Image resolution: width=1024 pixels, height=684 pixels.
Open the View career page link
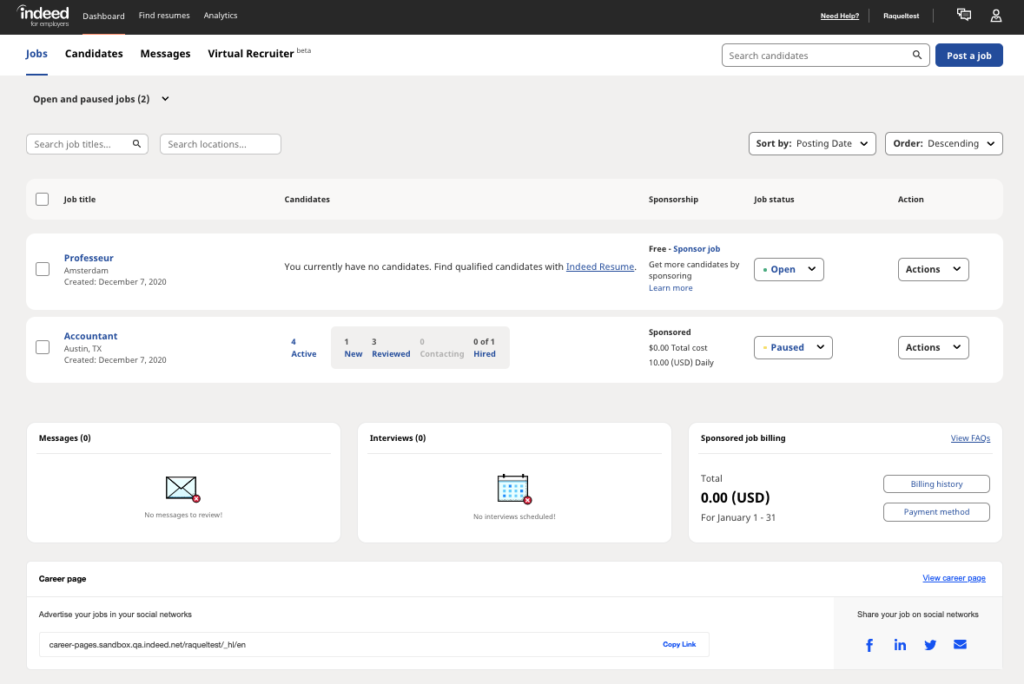pyautogui.click(x=953, y=578)
